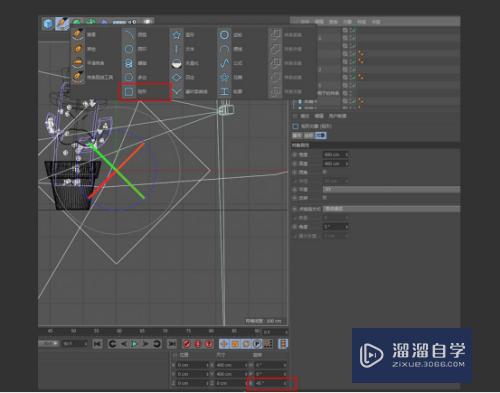Open the dropdown left of playback controls
Image resolution: width=500 pixels, height=393 pixels.
pyautogui.click(x=49, y=343)
